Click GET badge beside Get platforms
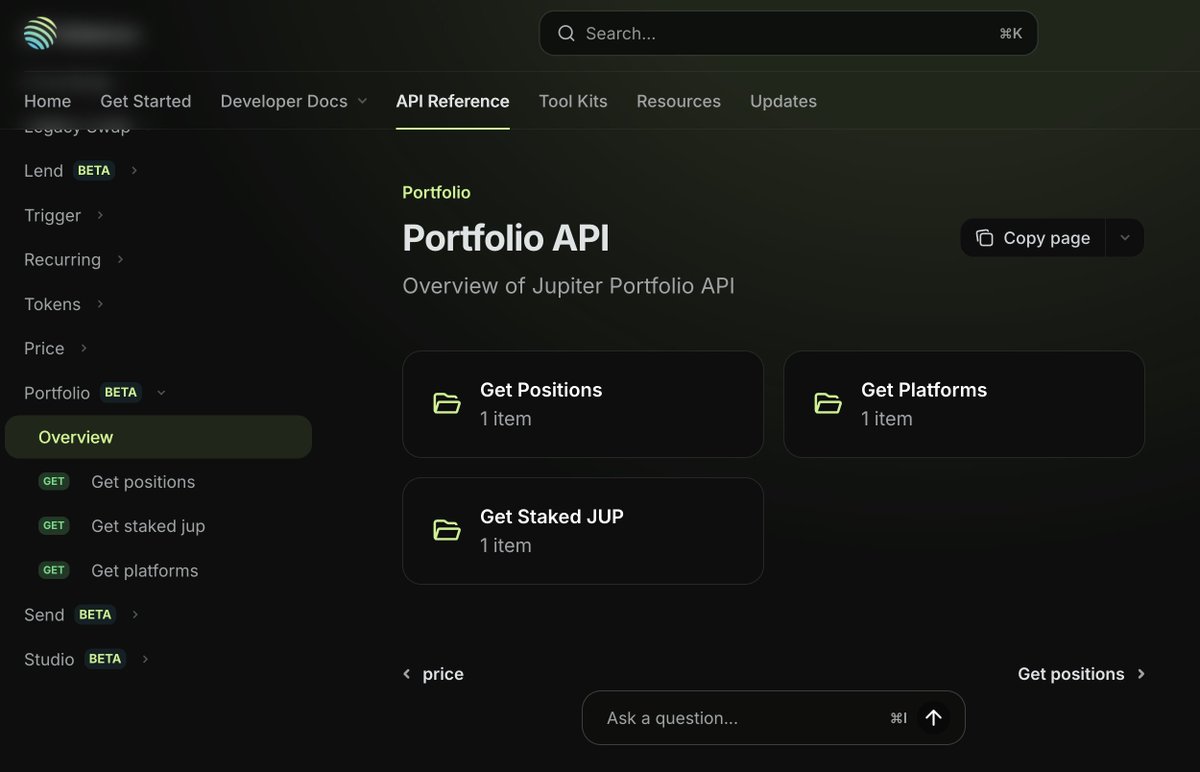1200x772 pixels. coord(54,570)
